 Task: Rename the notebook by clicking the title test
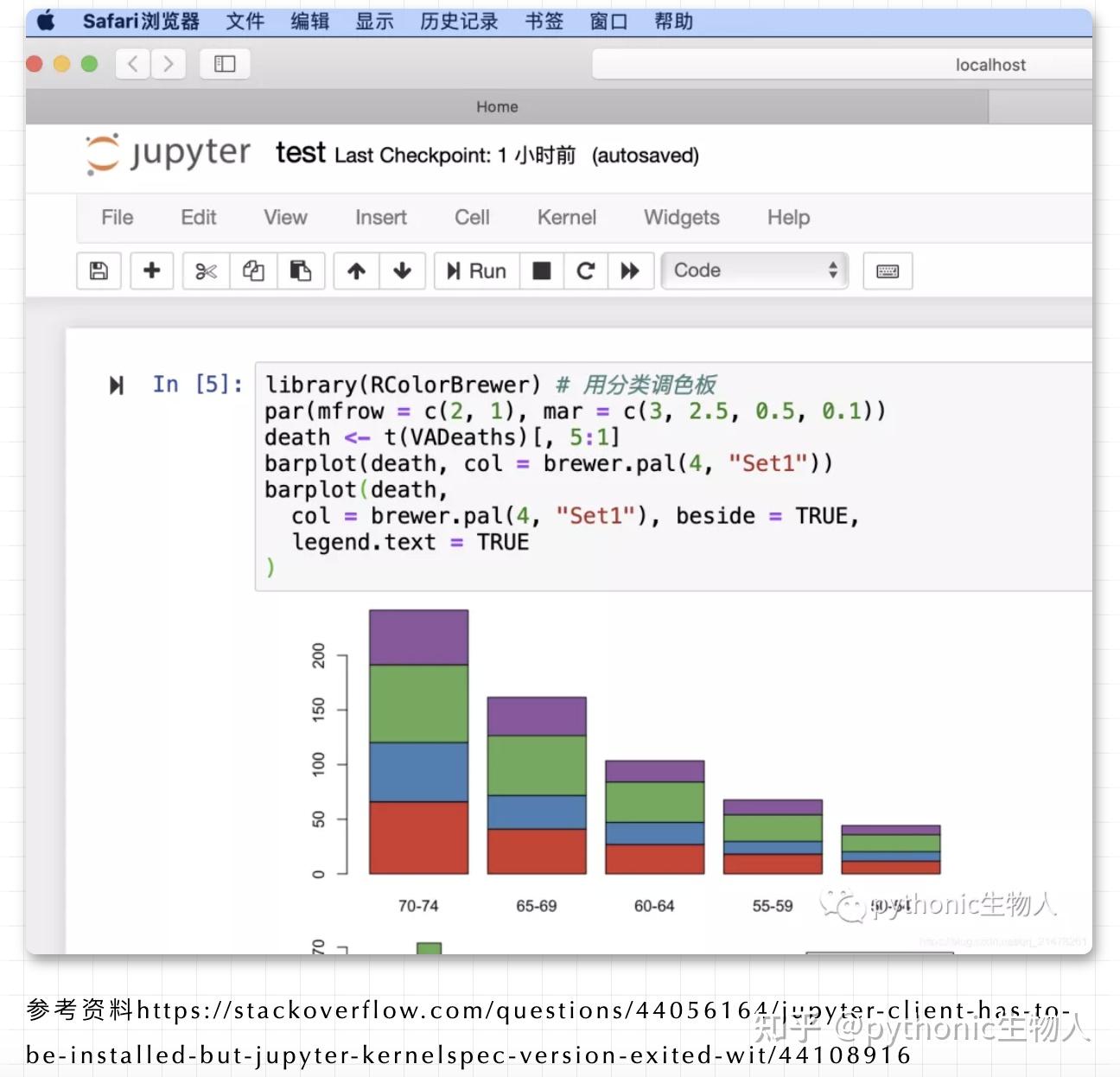[299, 154]
